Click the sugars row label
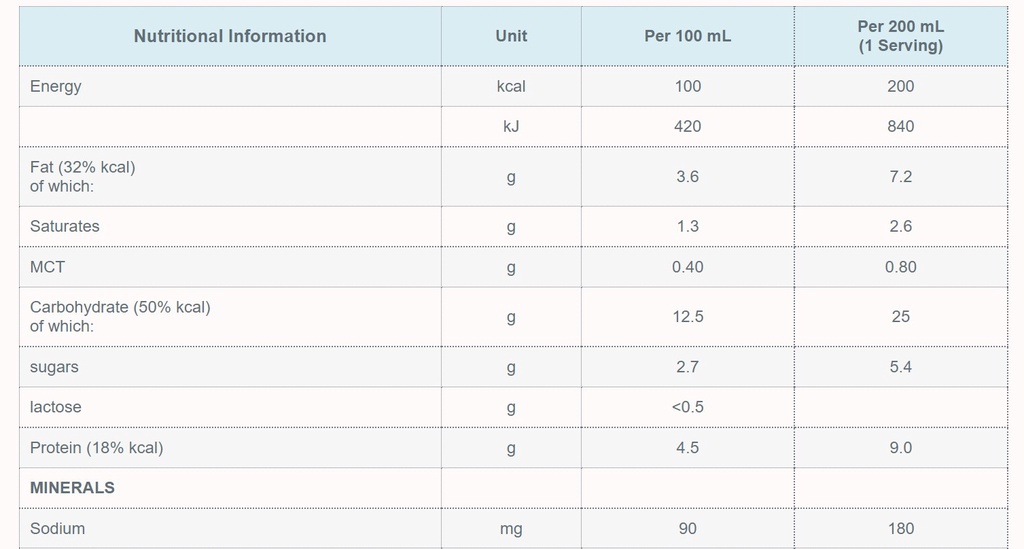 54,367
